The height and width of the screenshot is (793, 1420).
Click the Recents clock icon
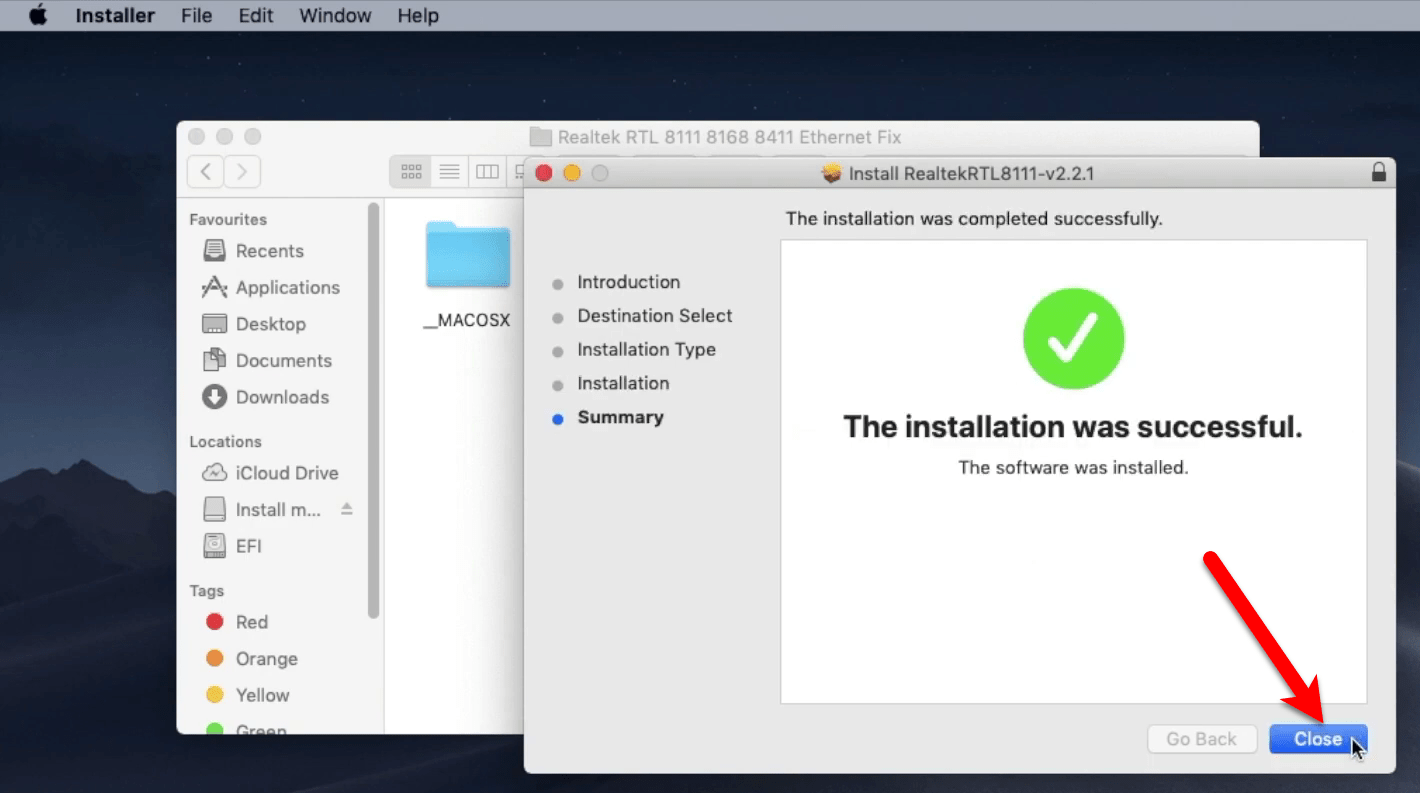pyautogui.click(x=214, y=251)
